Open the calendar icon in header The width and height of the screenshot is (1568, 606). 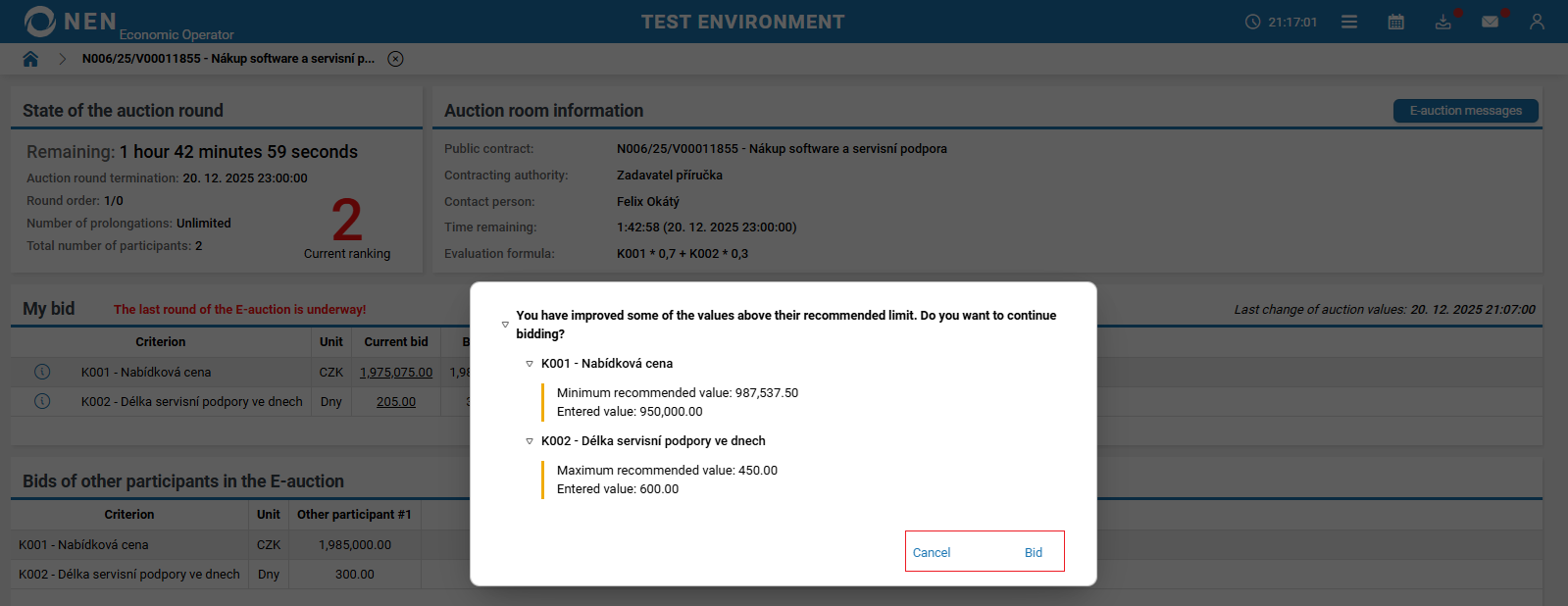[1396, 22]
